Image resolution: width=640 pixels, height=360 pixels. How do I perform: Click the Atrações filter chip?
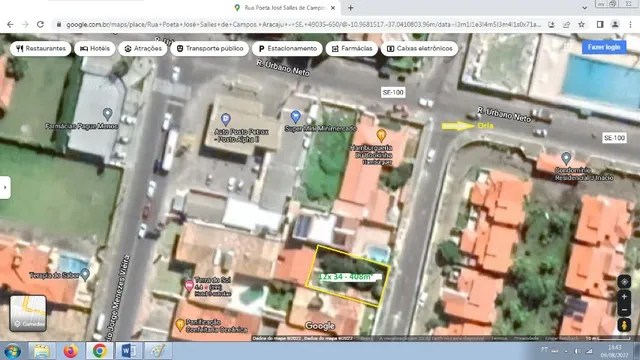click(142, 49)
